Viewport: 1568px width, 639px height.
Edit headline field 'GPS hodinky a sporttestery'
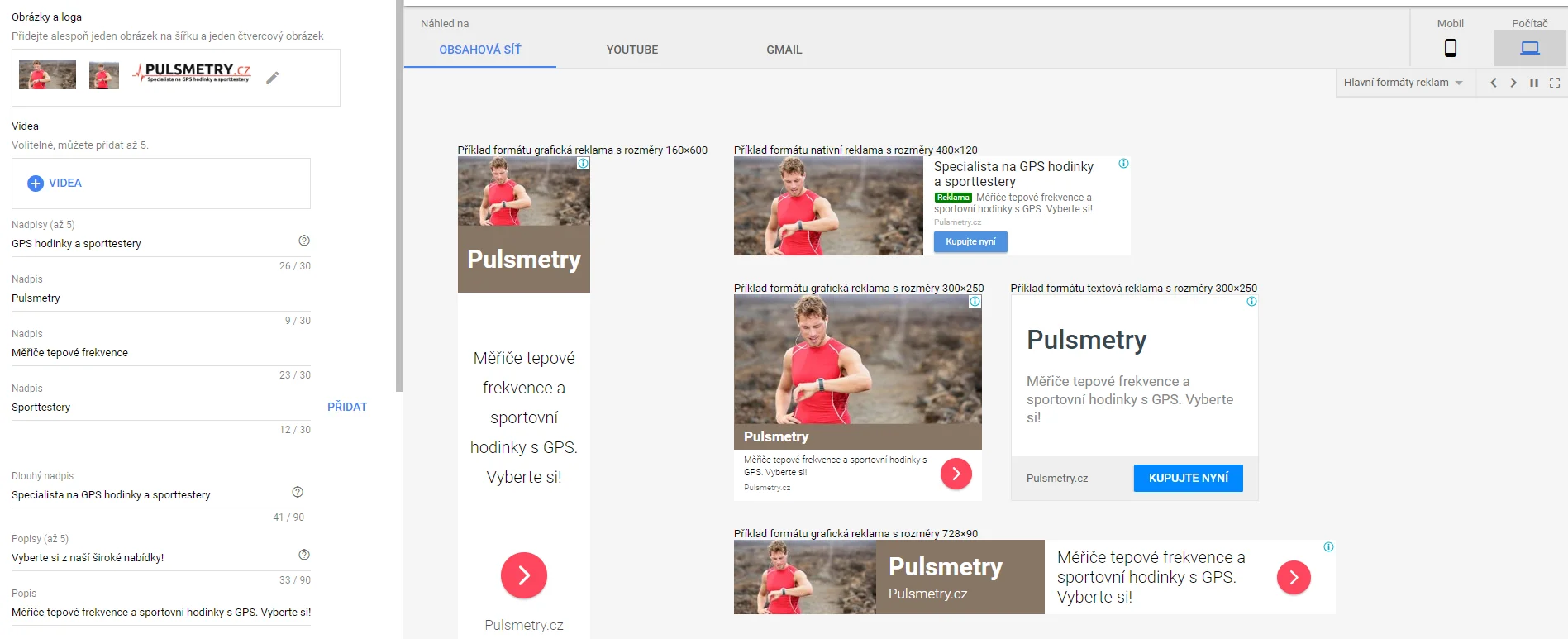(x=161, y=244)
